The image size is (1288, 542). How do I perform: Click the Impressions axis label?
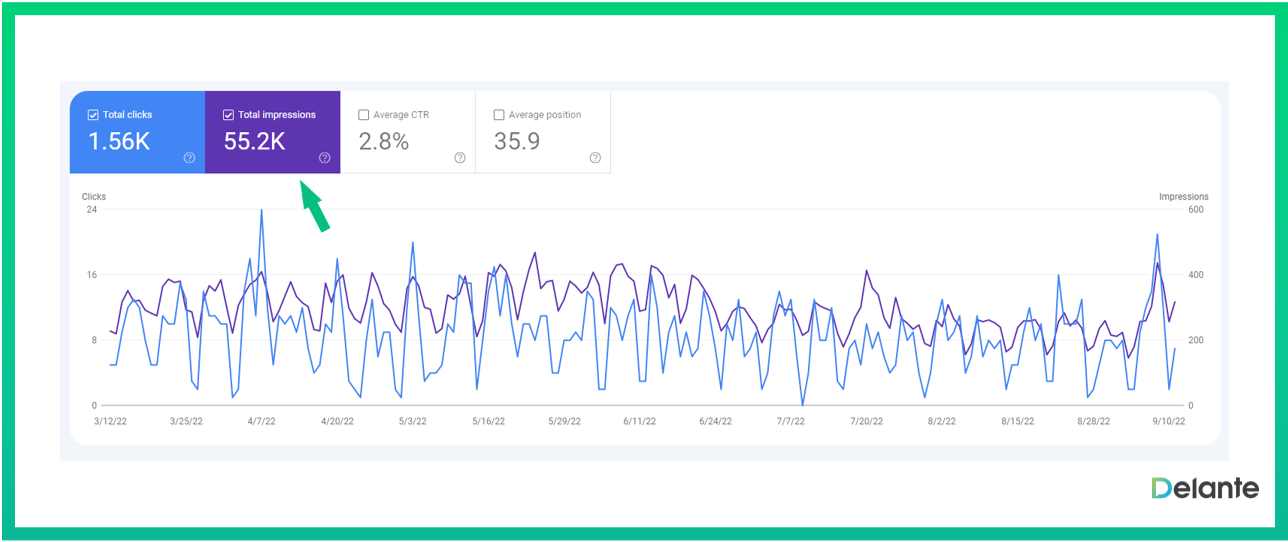[1184, 197]
